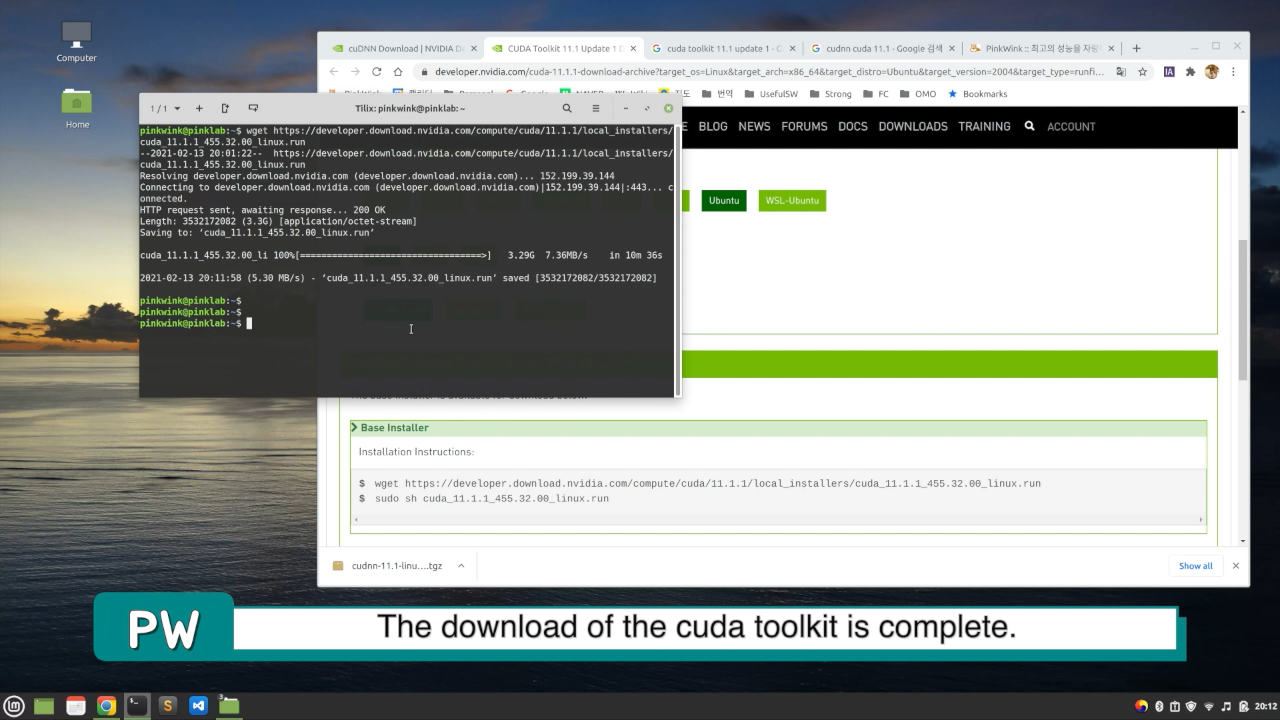The width and height of the screenshot is (1280, 720).
Task: Click Tilix add terminal down icon
Action: point(253,108)
